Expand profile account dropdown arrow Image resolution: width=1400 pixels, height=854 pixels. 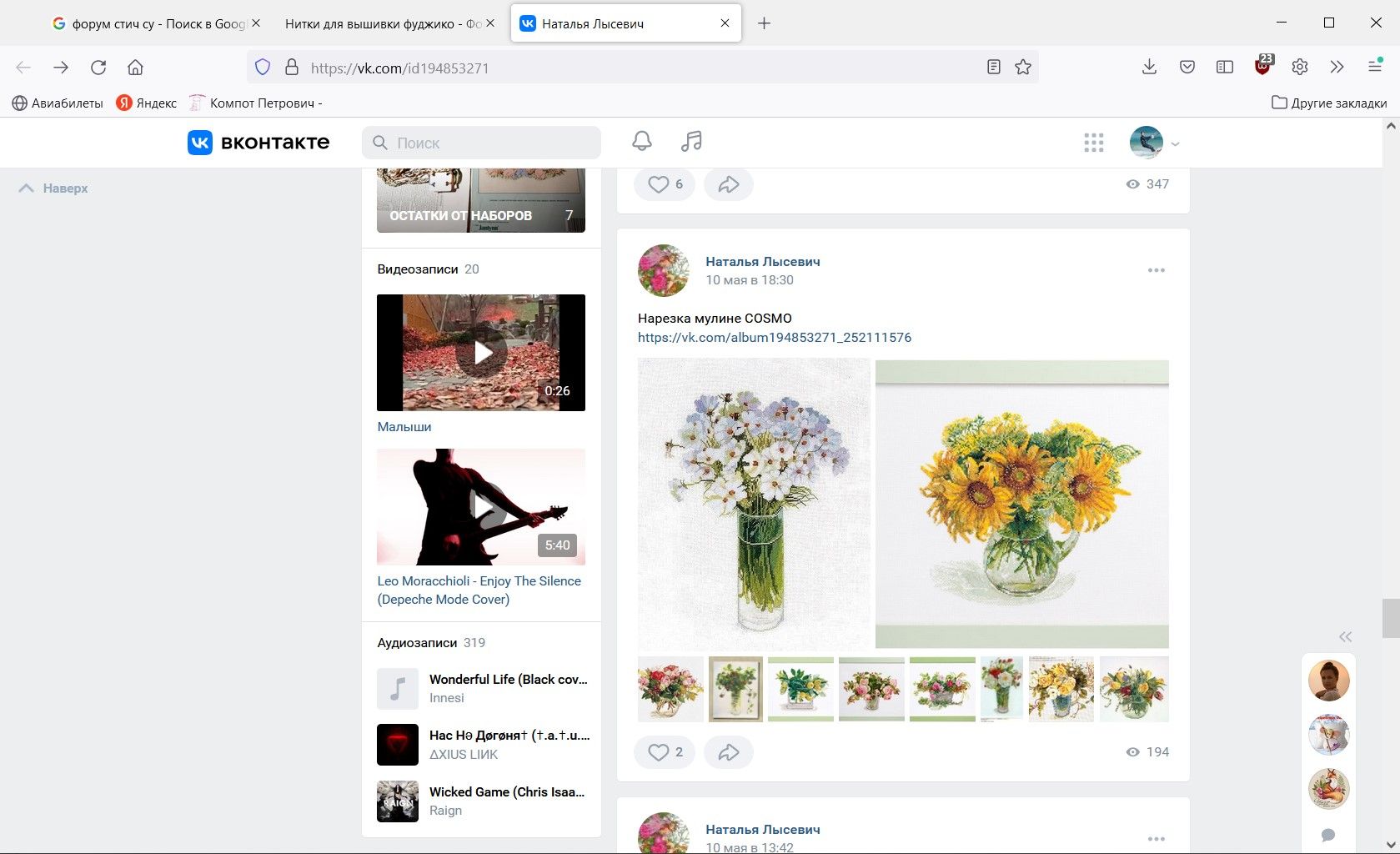click(x=1175, y=144)
